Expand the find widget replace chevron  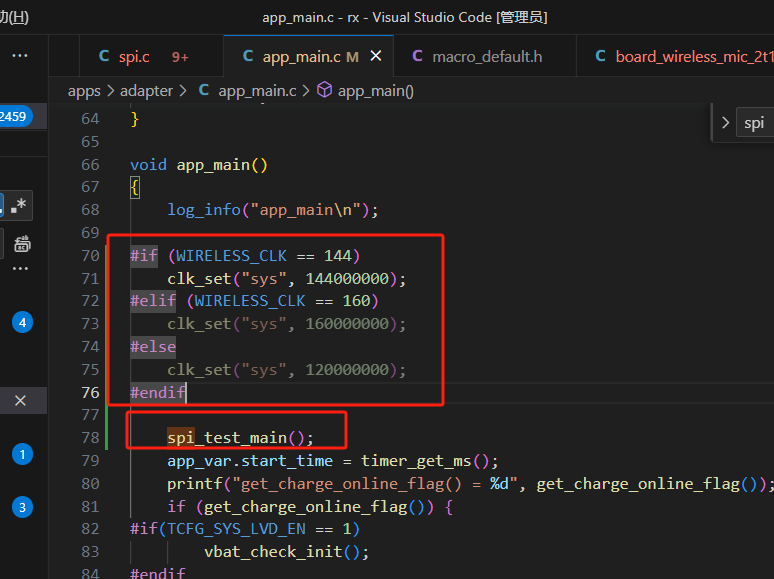coord(725,122)
